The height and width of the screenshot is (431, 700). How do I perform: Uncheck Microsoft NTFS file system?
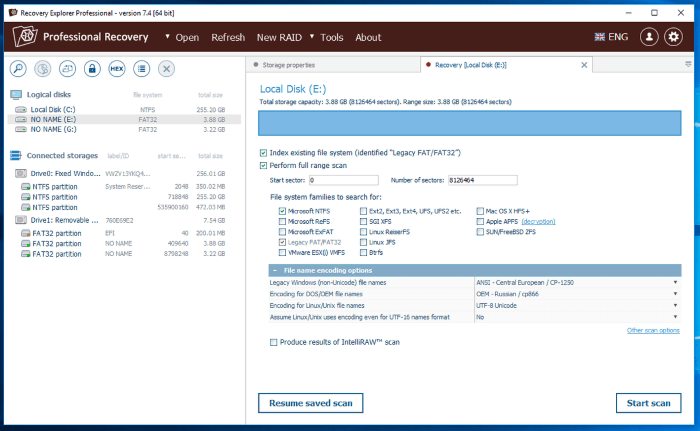[x=282, y=211]
